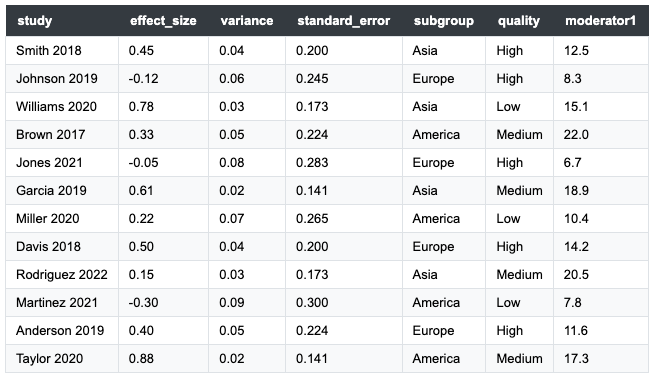
Task: Select the standard_error column header
Action: (344, 20)
